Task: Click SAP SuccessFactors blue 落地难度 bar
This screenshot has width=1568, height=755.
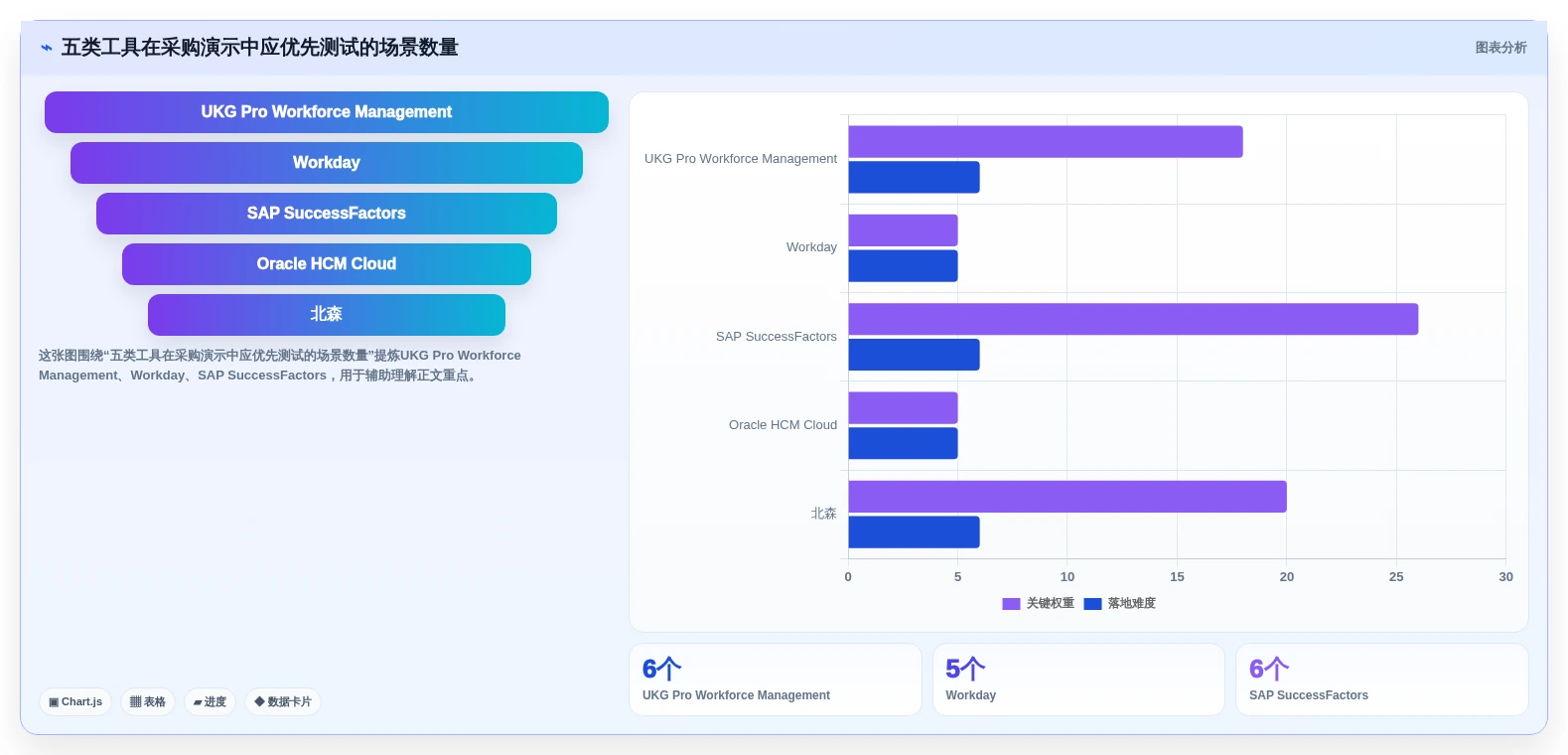Action: click(x=914, y=355)
